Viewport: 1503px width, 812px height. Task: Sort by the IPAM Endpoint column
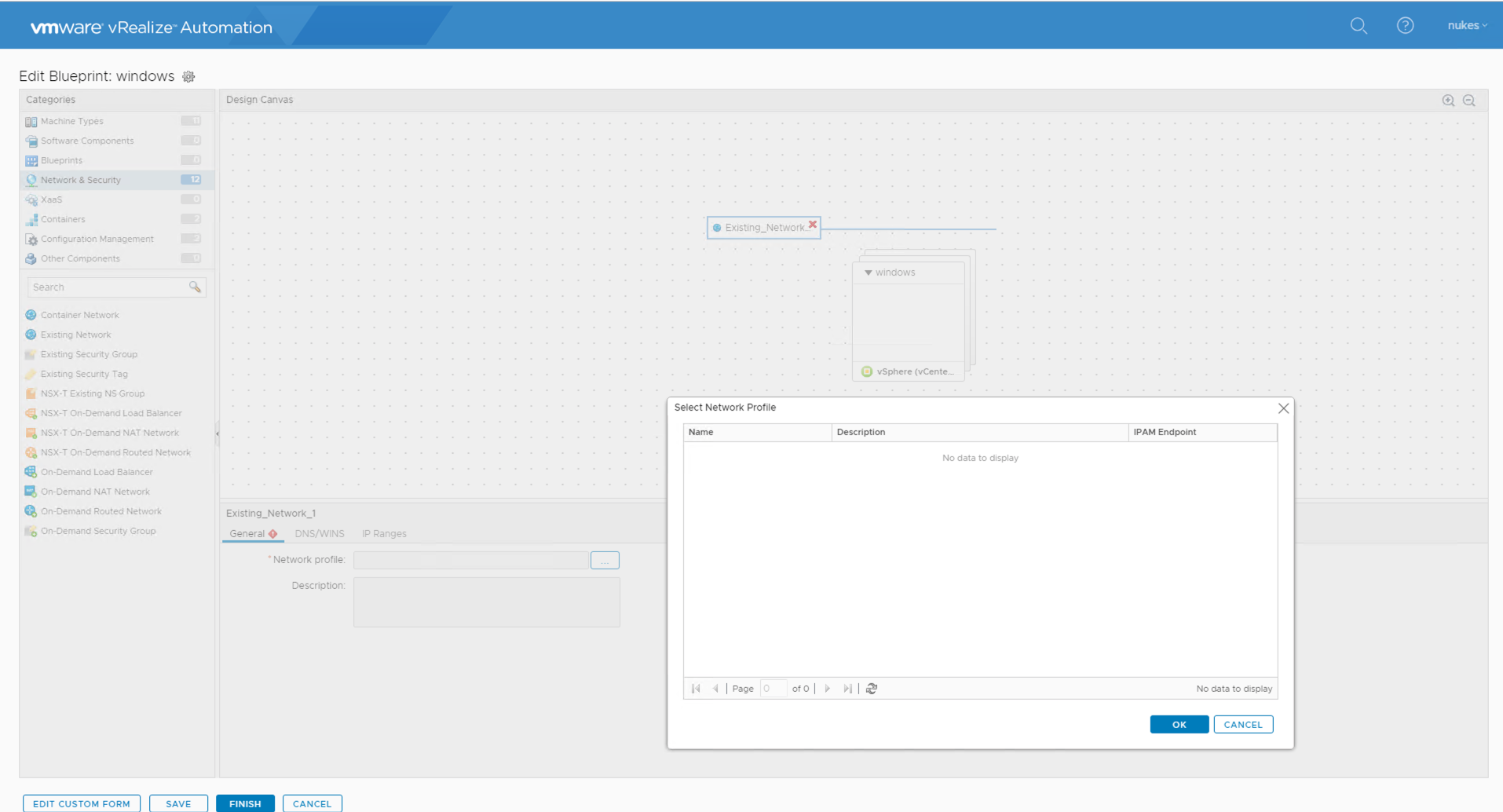click(1202, 433)
